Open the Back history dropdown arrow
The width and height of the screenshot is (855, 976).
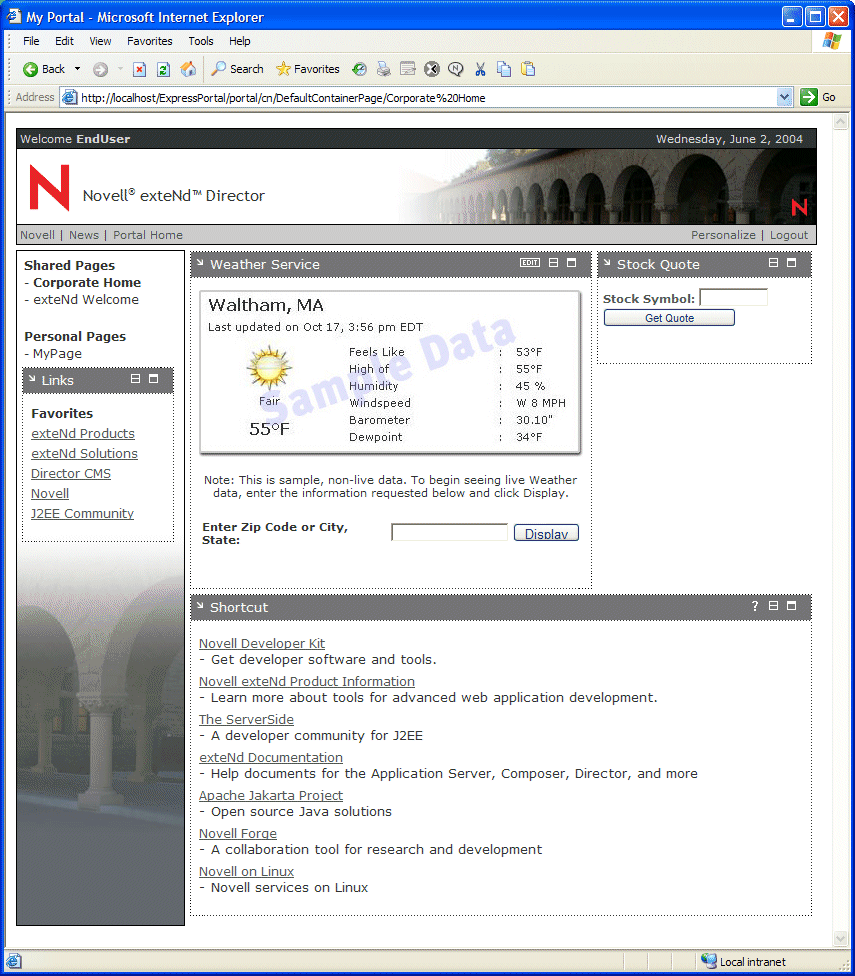(77, 69)
